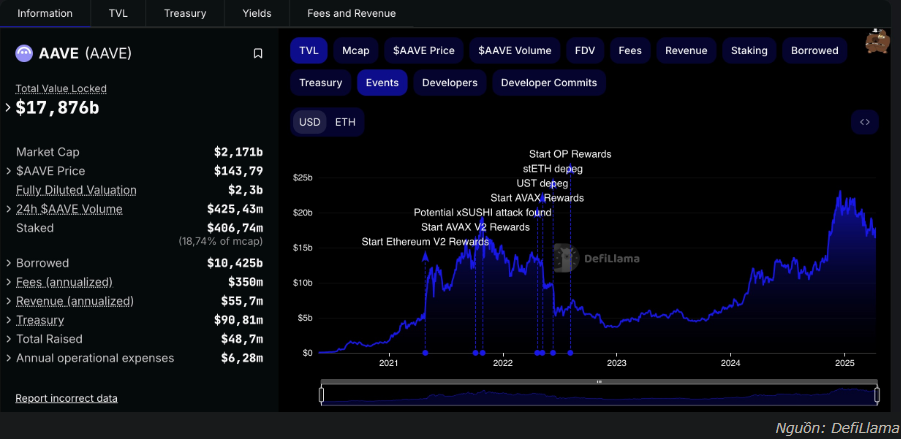Expand the Borrowed row
Image resolution: width=901 pixels, height=439 pixels.
pyautogui.click(x=9, y=263)
